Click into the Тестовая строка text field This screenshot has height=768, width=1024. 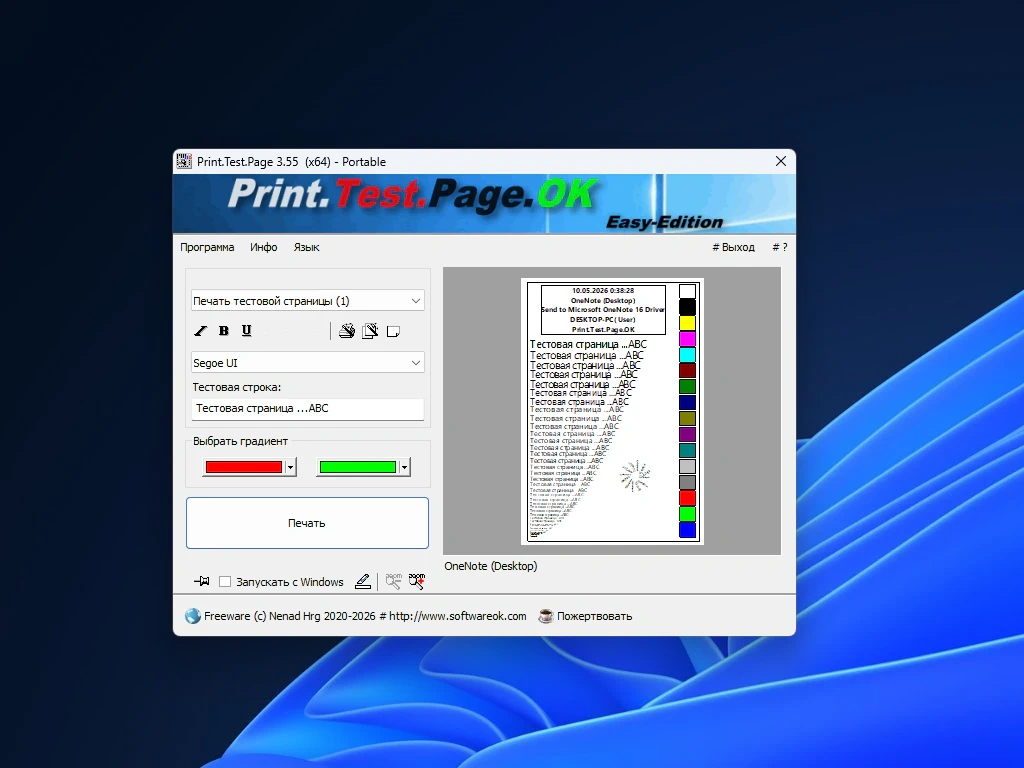[x=308, y=408]
